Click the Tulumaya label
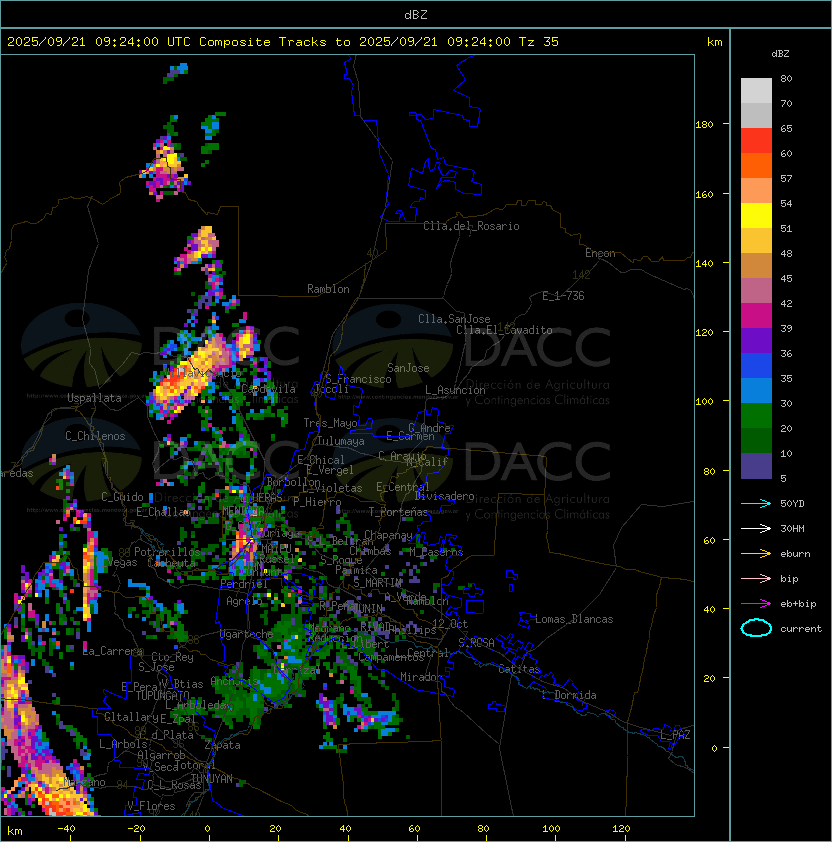The image size is (832, 842). point(341,441)
